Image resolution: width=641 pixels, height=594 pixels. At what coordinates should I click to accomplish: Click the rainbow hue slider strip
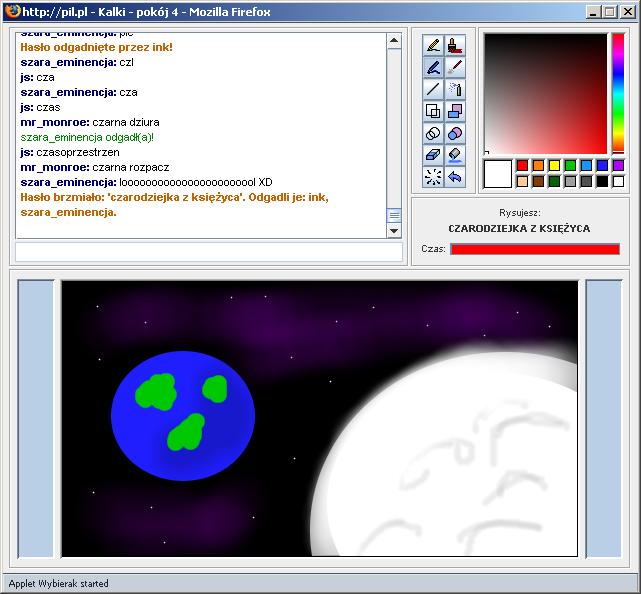pyautogui.click(x=618, y=94)
